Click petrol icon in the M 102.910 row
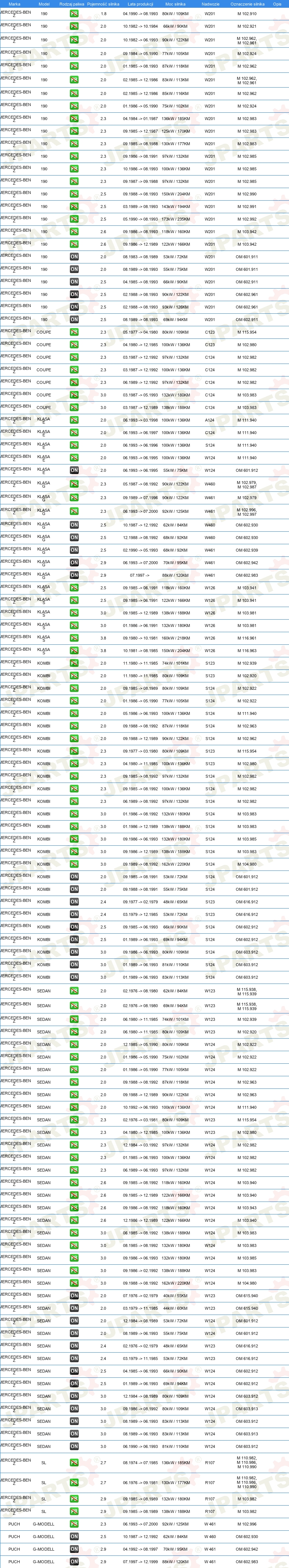Image resolution: width=289 pixels, height=1568 pixels. tap(74, 14)
